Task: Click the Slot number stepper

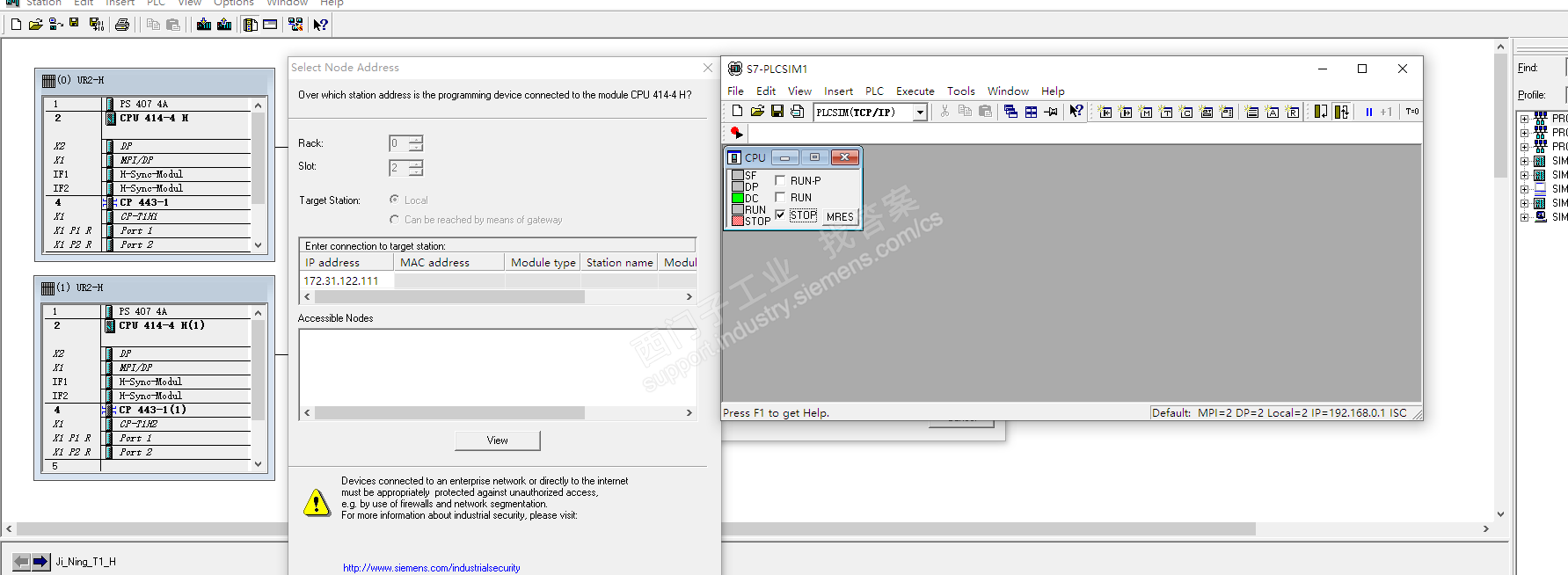Action: [416, 168]
